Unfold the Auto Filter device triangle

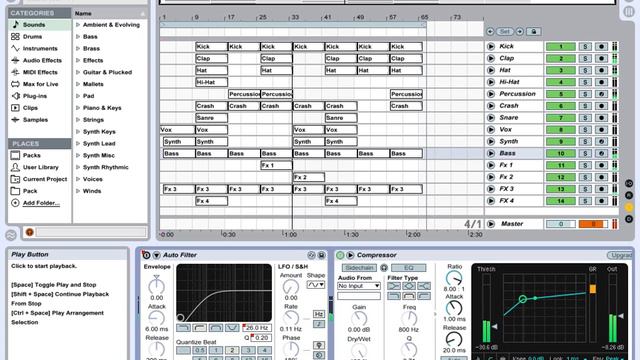156,255
